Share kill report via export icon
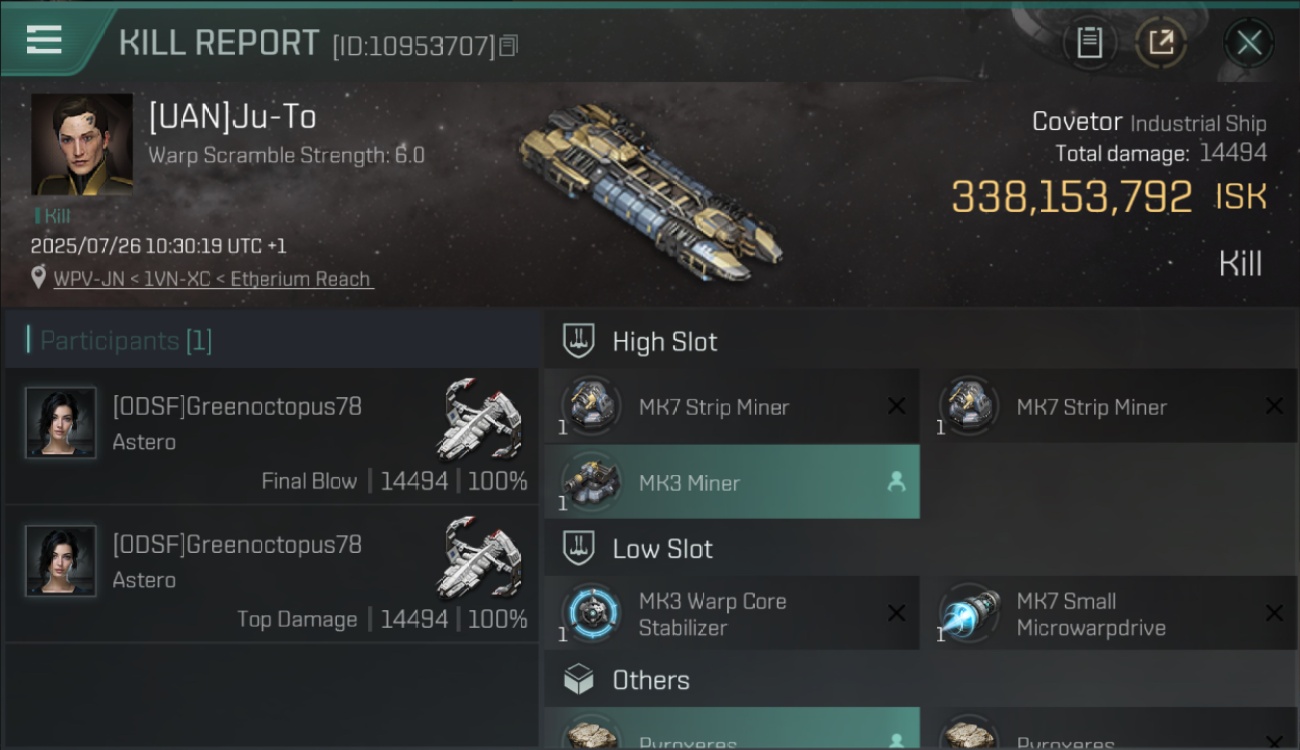Screen dimensions: 1300x750 click(x=1161, y=43)
